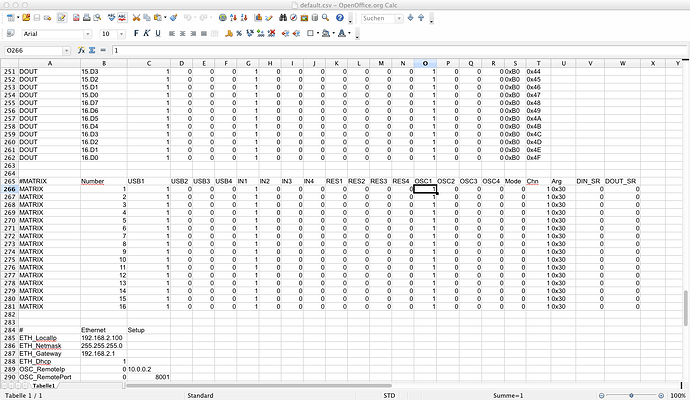Screen dimensions: 690x400
Task: Click the Show Draw Functions icon
Action: point(269,18)
